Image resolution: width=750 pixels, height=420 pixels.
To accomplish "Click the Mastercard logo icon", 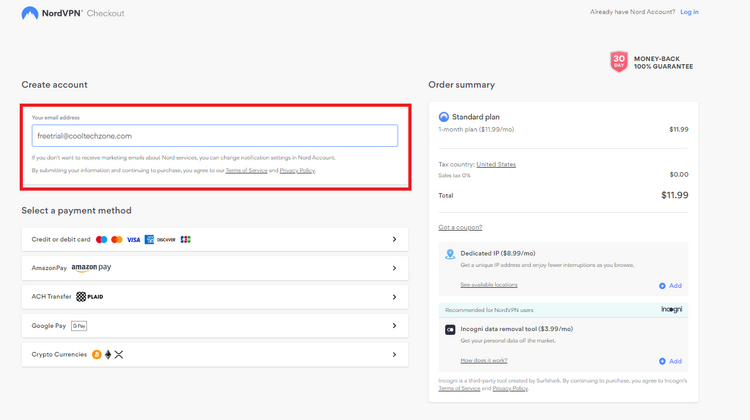I will [117, 240].
